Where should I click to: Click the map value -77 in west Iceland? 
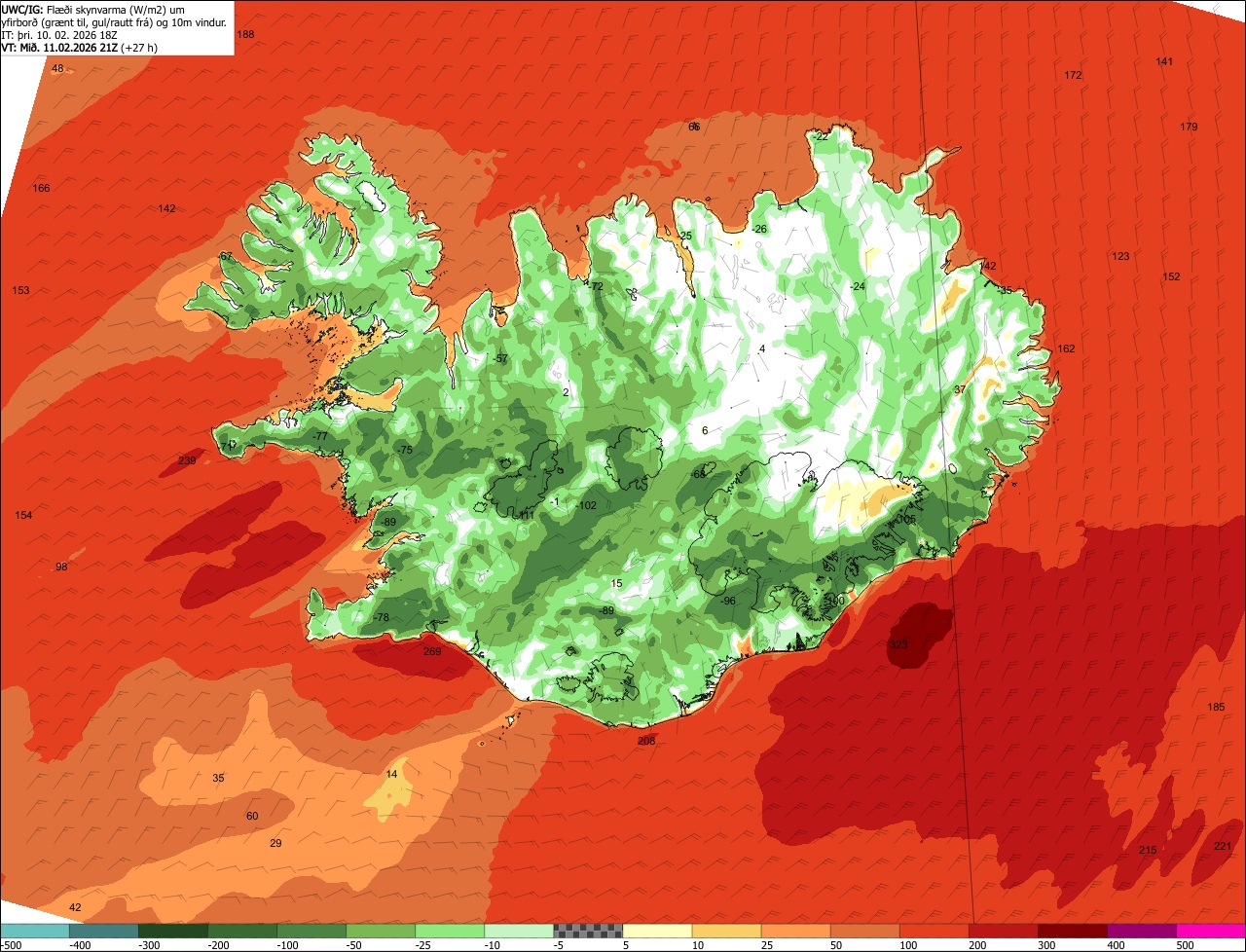(x=320, y=436)
